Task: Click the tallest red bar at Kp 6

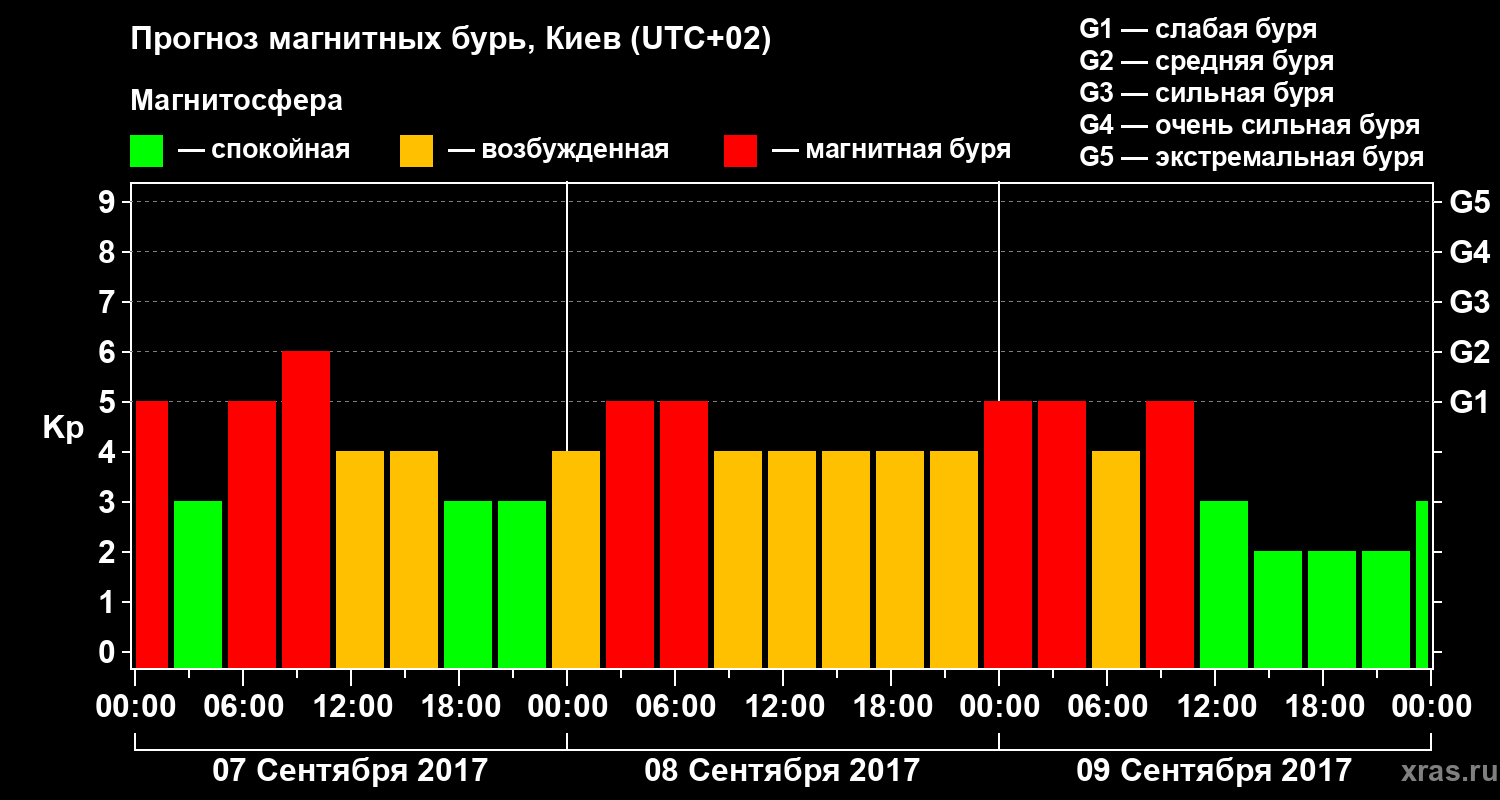Action: [x=306, y=509]
